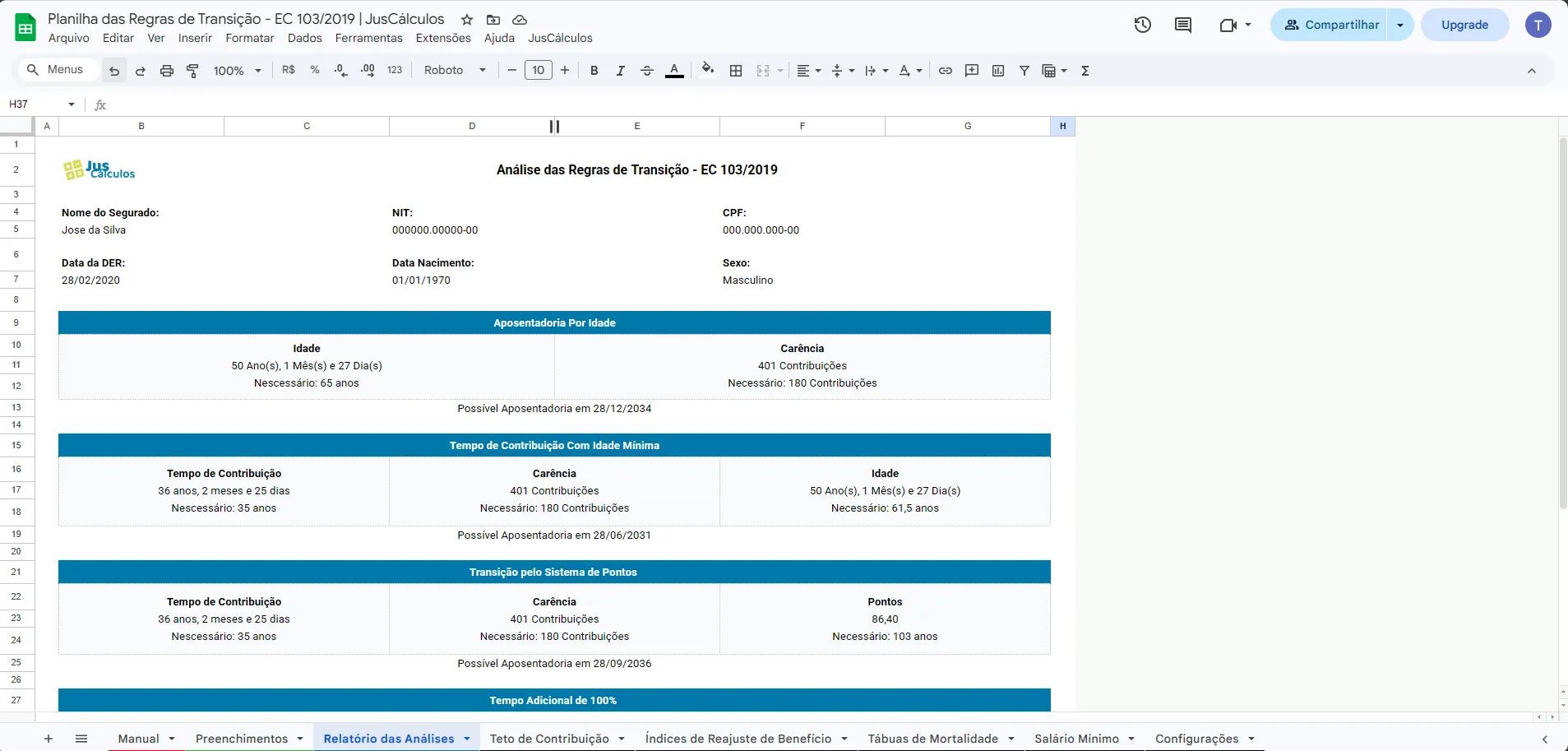
Task: Select column H header
Action: click(1062, 126)
